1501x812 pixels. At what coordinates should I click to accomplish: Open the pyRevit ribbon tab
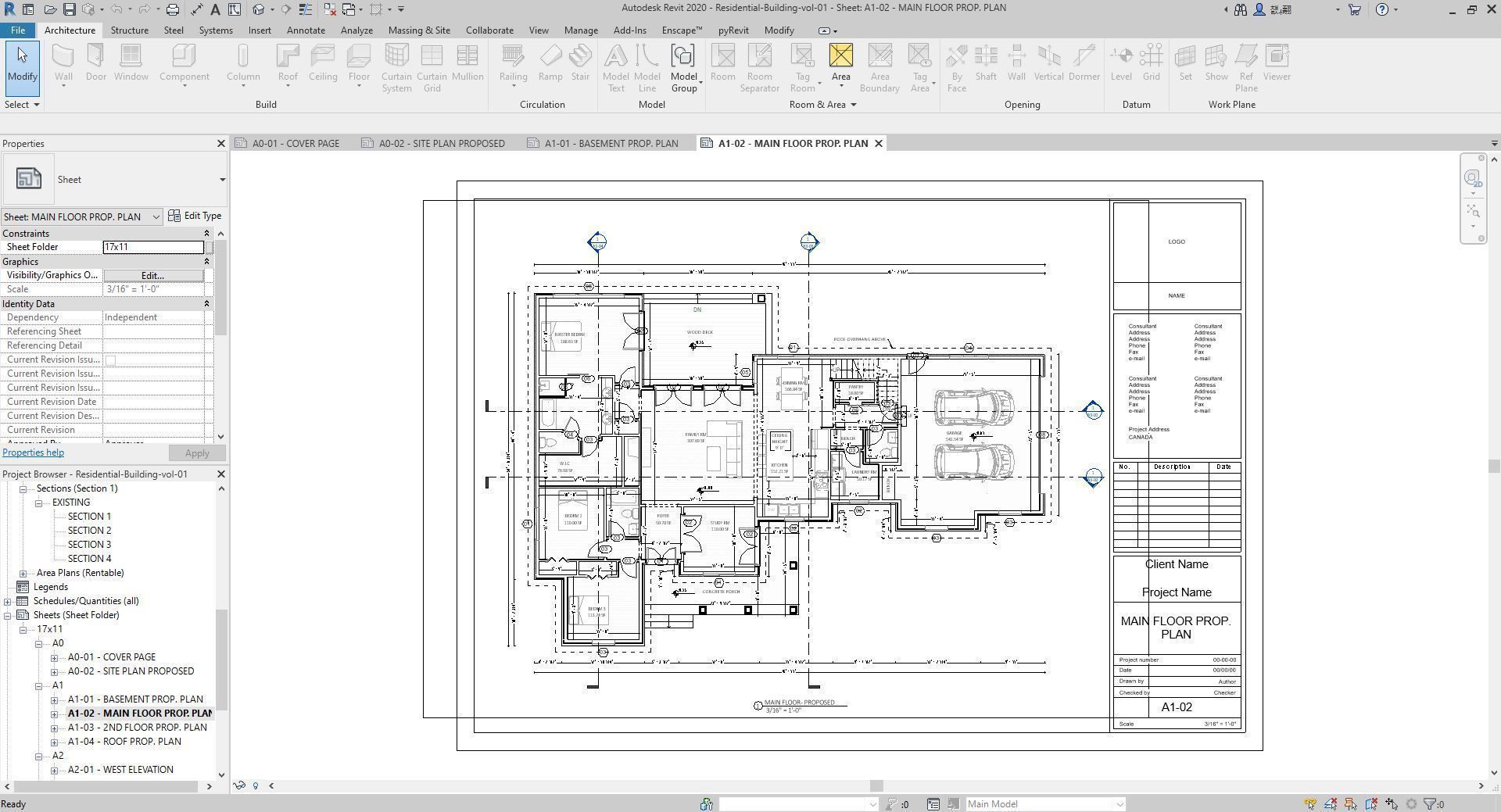pyautogui.click(x=733, y=30)
